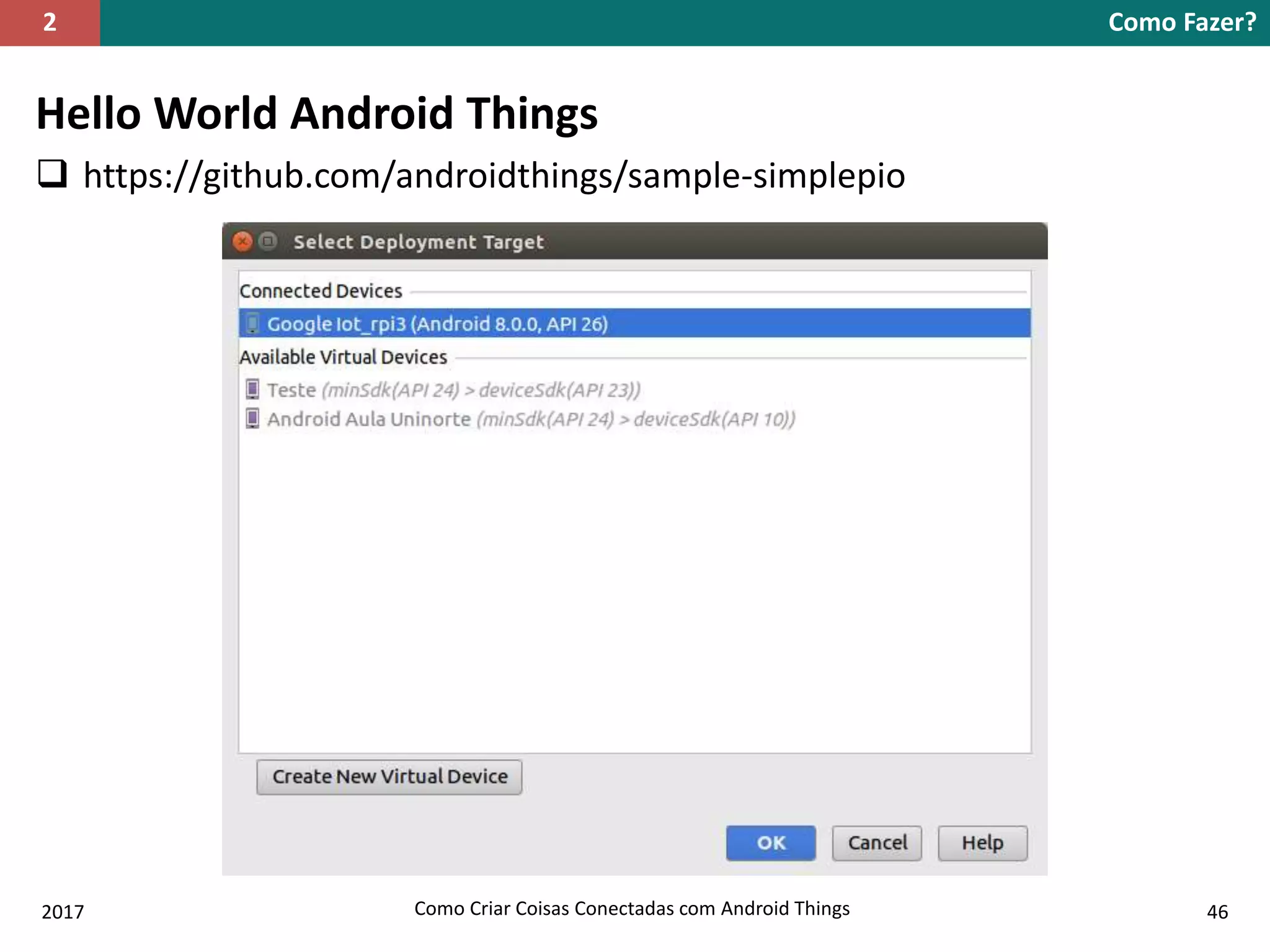Click the footer title Como Criar Coisas Conectadas

(632, 909)
